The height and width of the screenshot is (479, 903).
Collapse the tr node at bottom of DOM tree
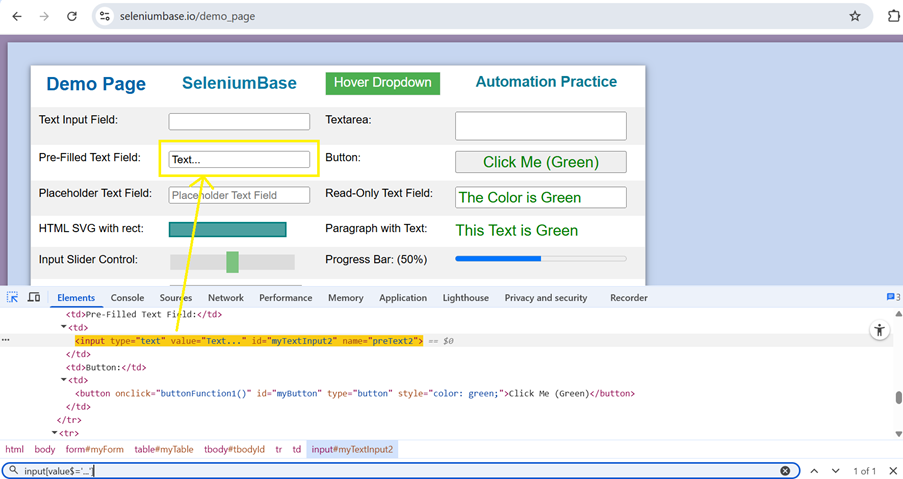(55, 433)
